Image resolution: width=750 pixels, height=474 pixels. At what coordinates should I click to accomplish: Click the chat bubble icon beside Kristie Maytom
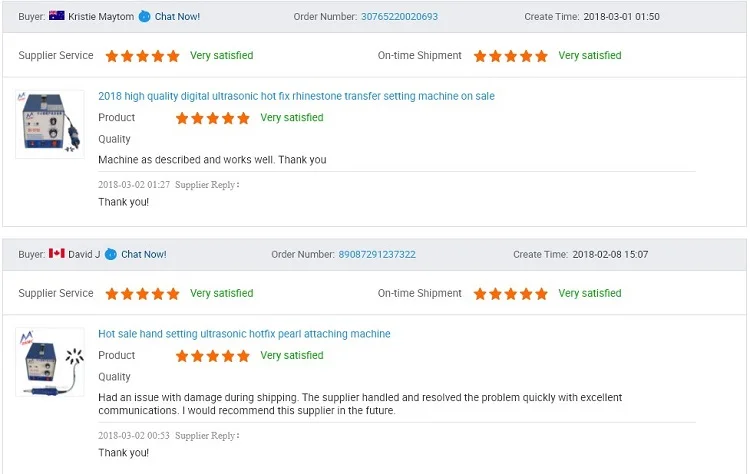pyautogui.click(x=144, y=16)
